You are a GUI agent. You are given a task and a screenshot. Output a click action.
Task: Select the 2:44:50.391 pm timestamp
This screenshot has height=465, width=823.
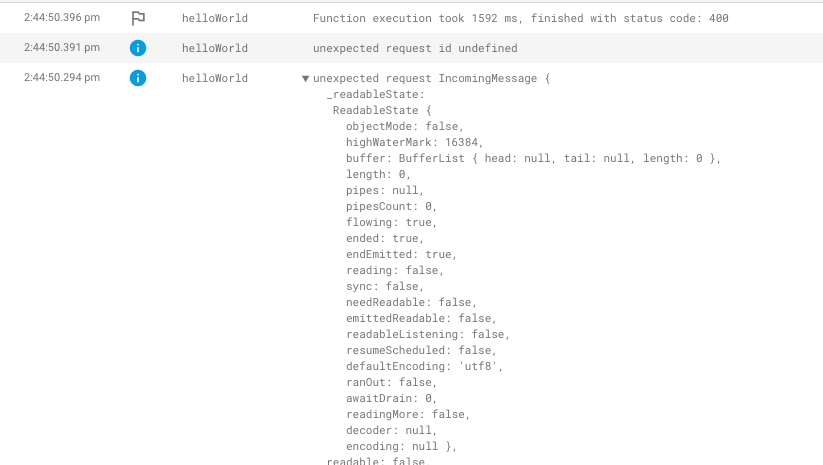62,47
